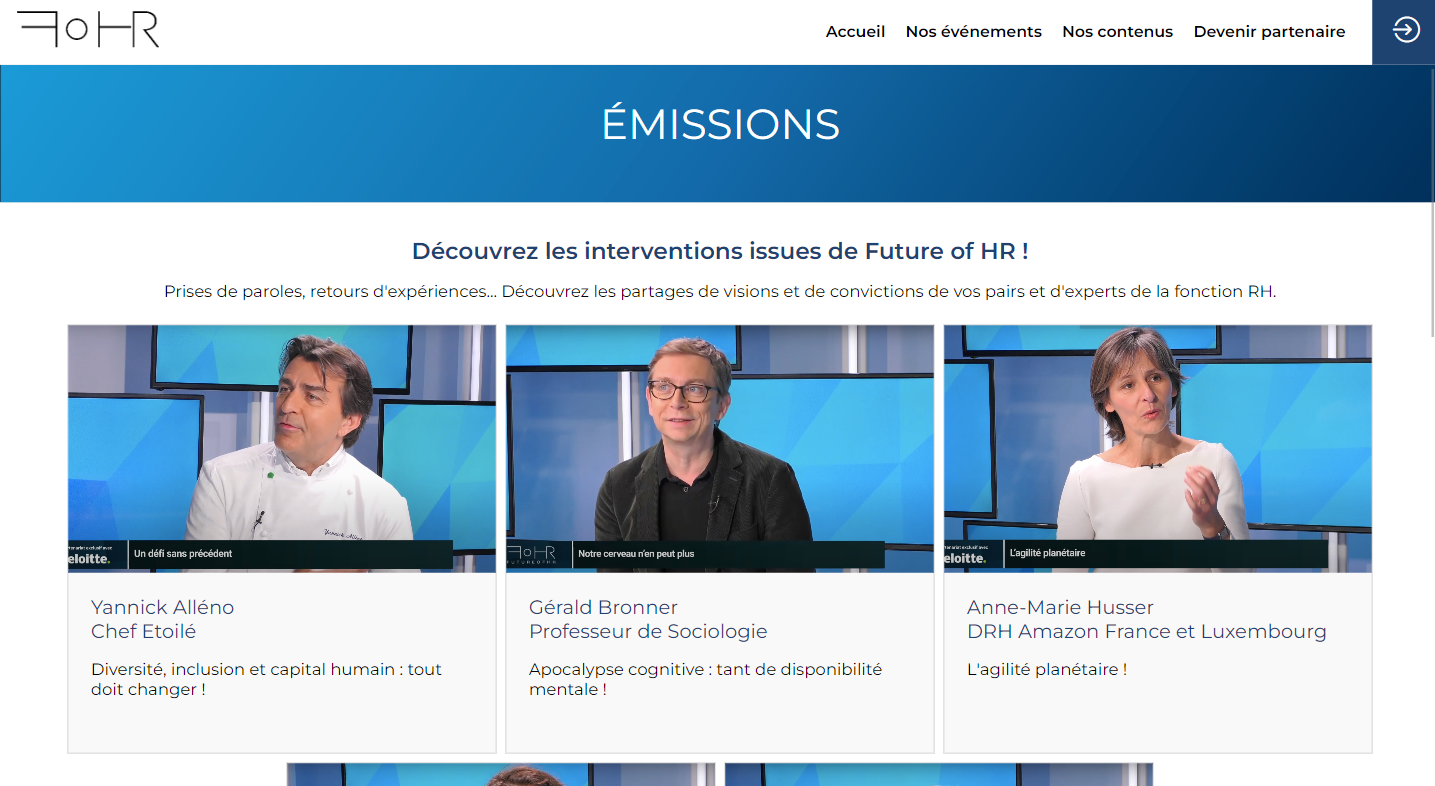Screen dimensions: 1435x786
Task: Click the L'agilité planétaire description
Action: click(1046, 669)
